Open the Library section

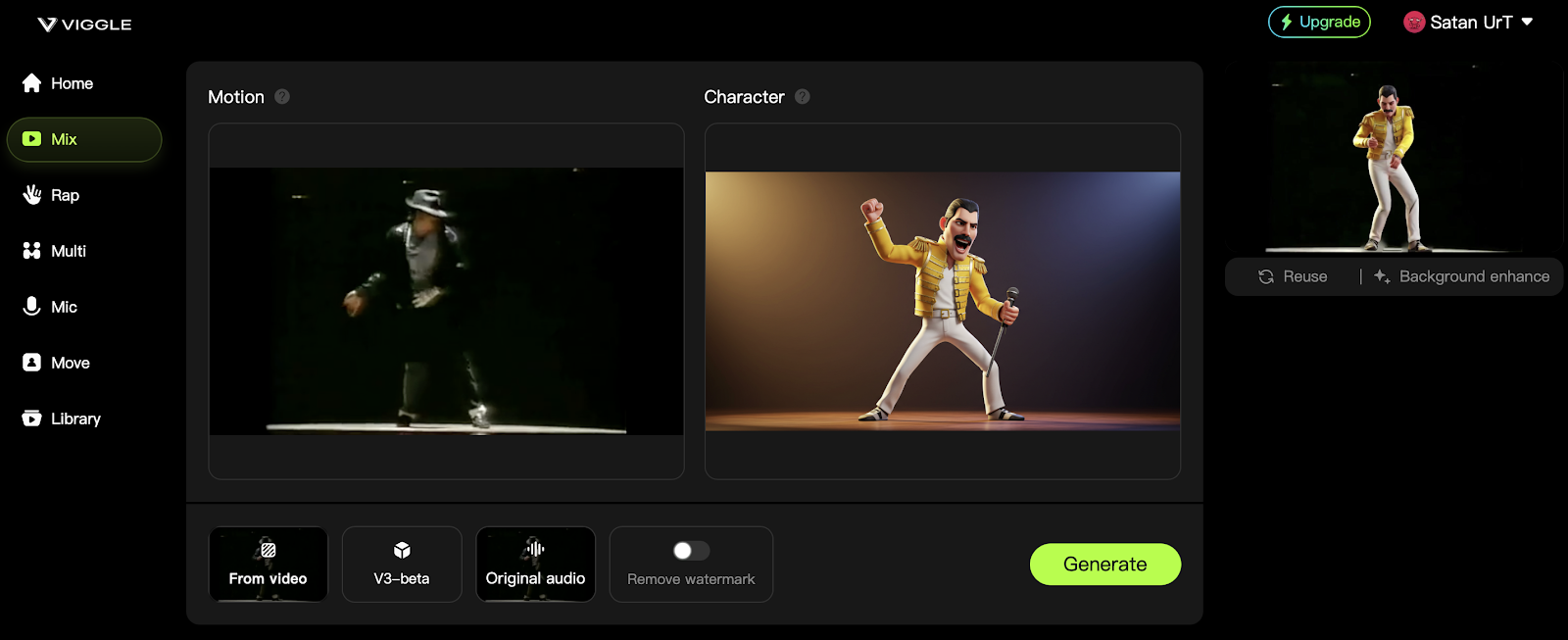[x=62, y=418]
